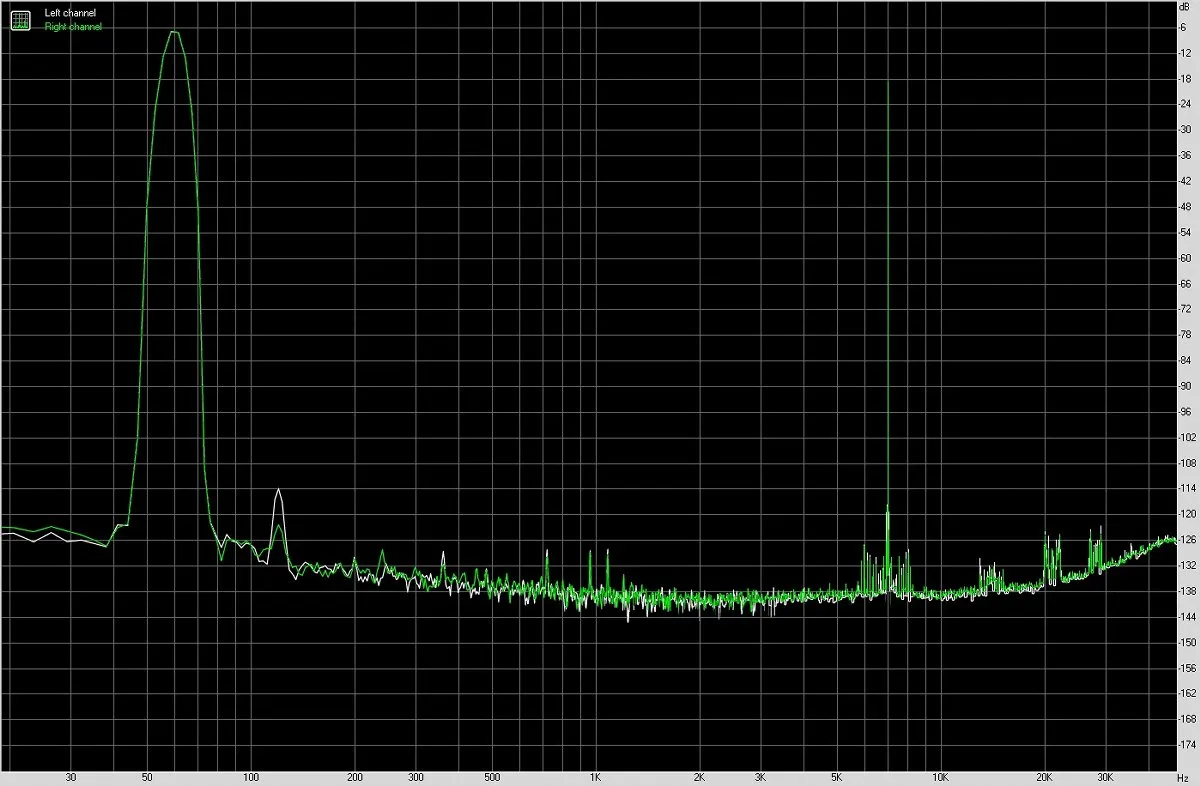
Task: Click the "Hz" axis unit label
Action: tap(1183, 777)
